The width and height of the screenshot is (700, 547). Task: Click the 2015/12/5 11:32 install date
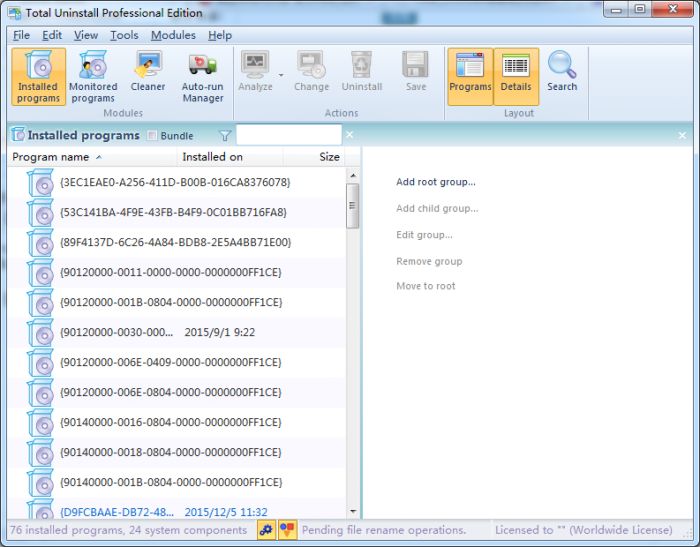coord(226,512)
